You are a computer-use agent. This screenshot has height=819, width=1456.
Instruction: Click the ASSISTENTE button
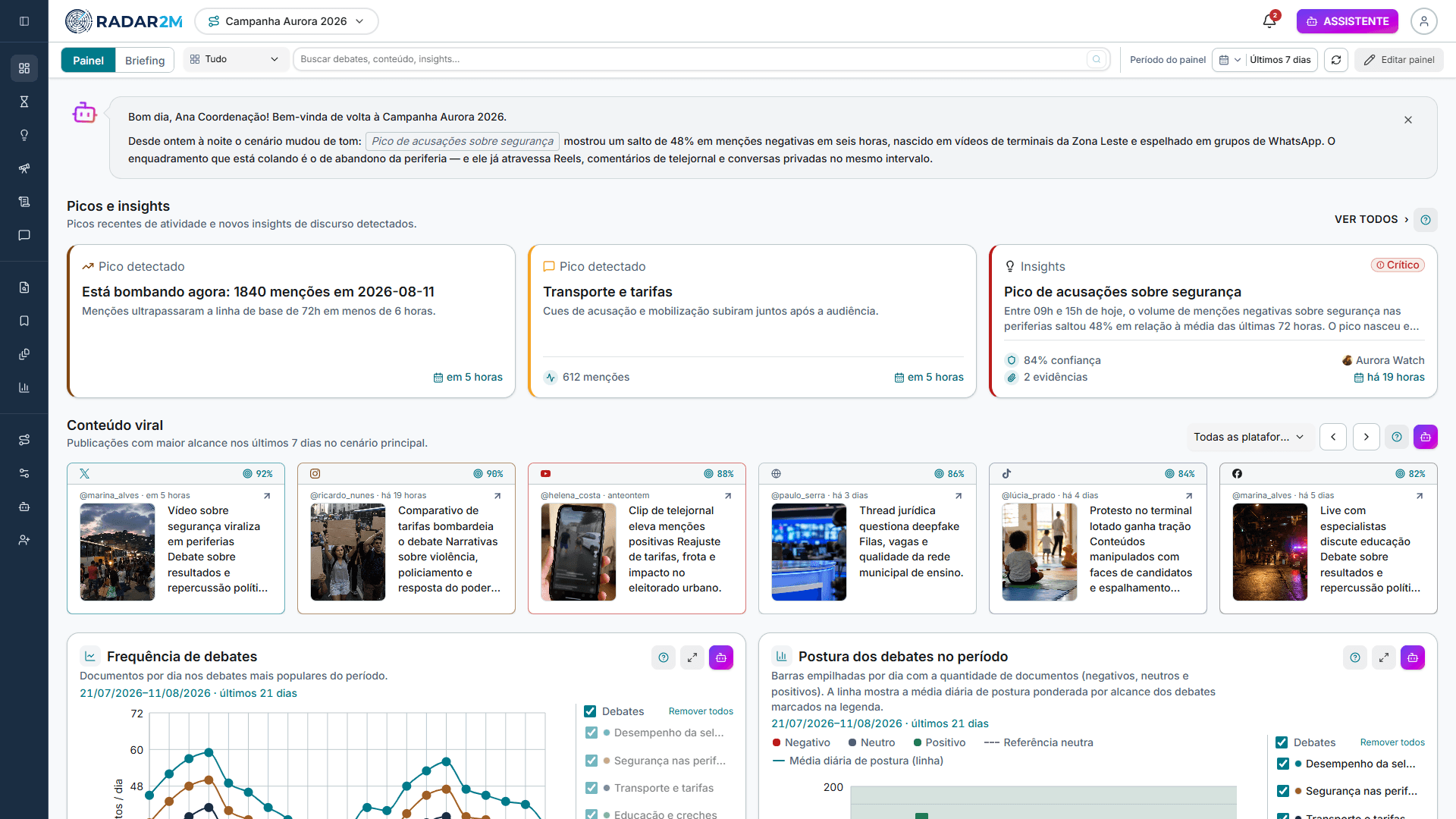[x=1347, y=21]
